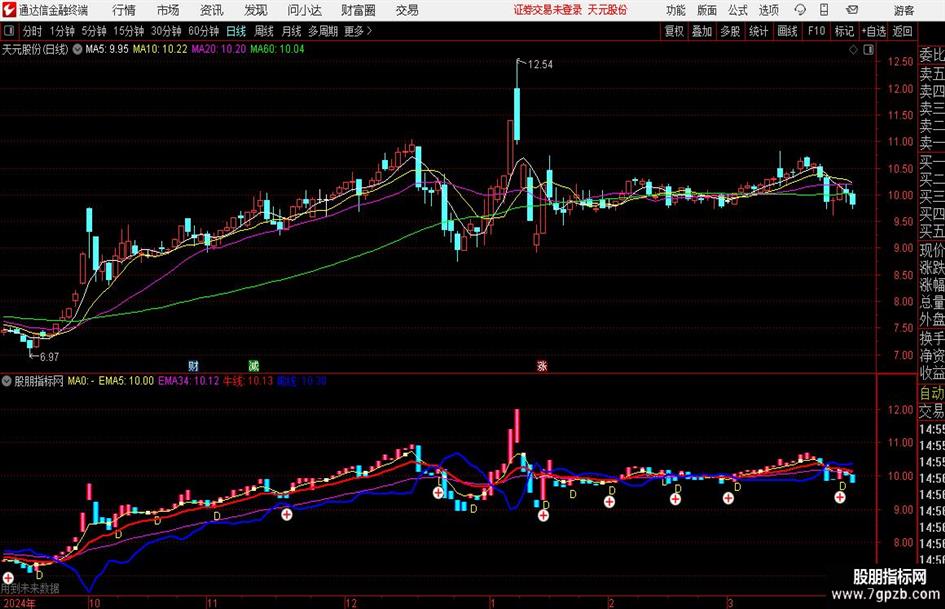Click the EMA5: 10.00 label in sub-chart
The image size is (945, 609).
[x=126, y=381]
